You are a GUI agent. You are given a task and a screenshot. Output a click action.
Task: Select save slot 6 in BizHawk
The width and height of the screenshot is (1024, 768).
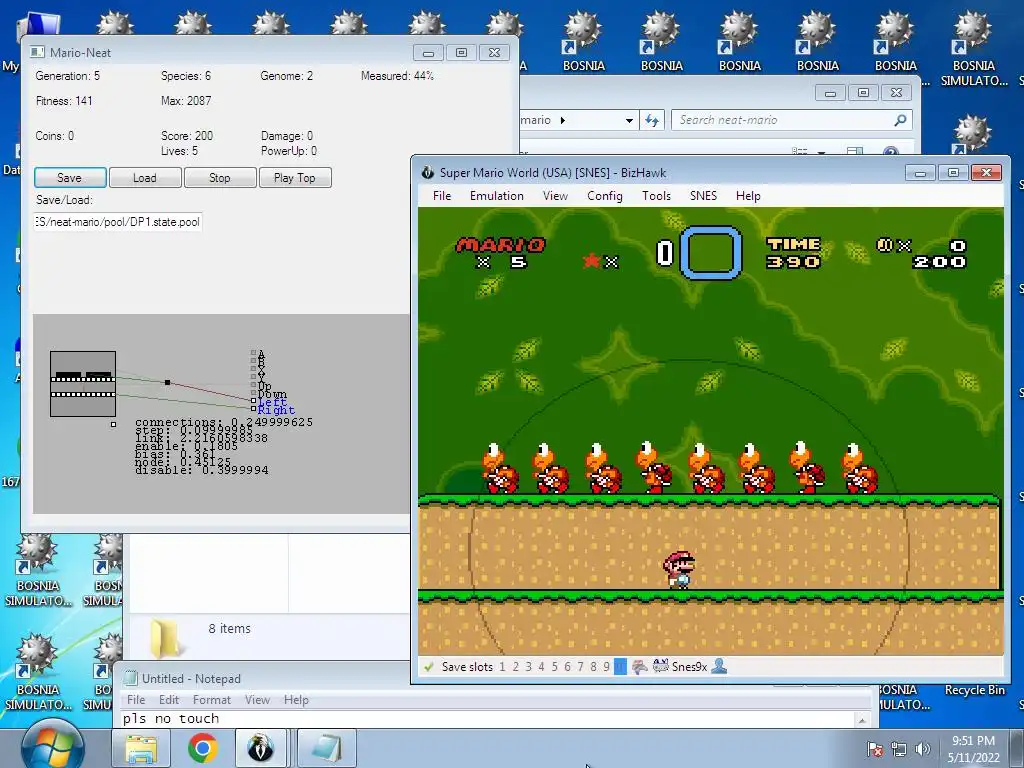568,667
